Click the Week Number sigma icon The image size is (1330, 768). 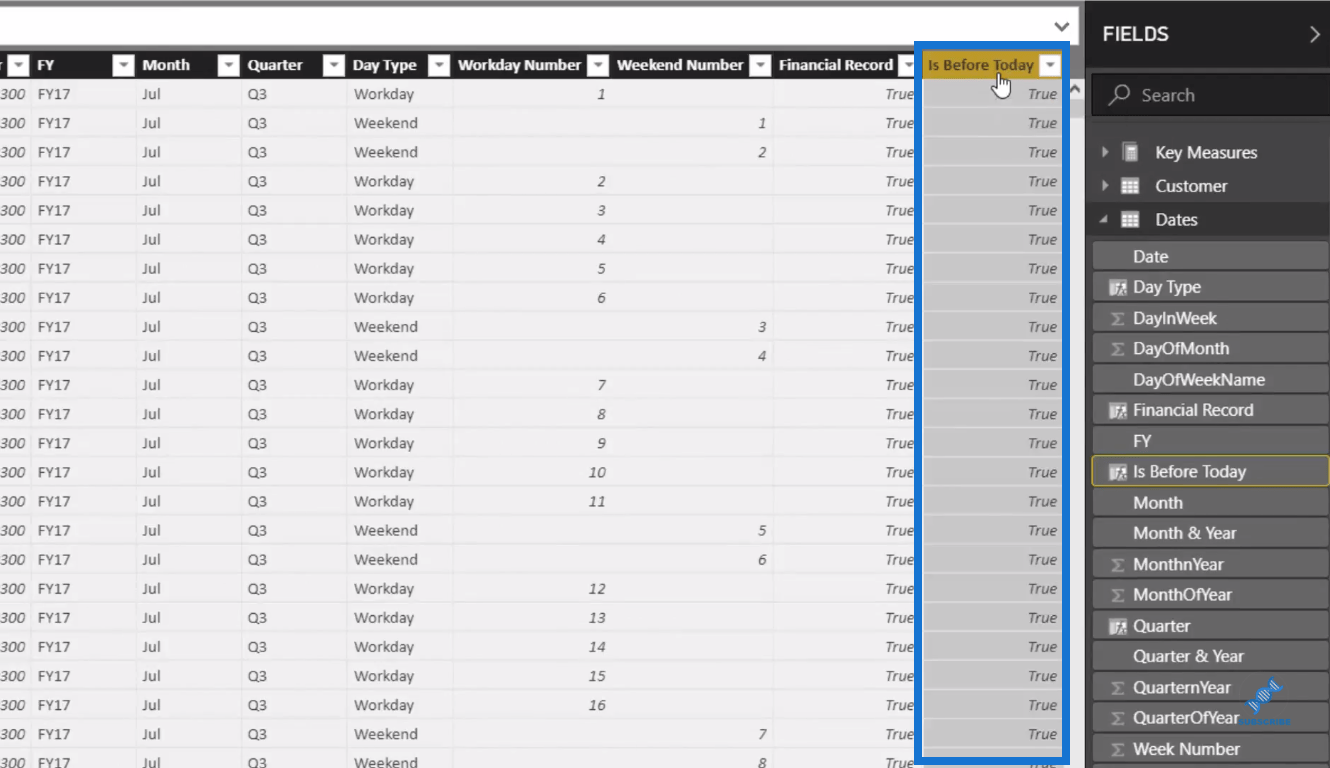(x=1118, y=749)
